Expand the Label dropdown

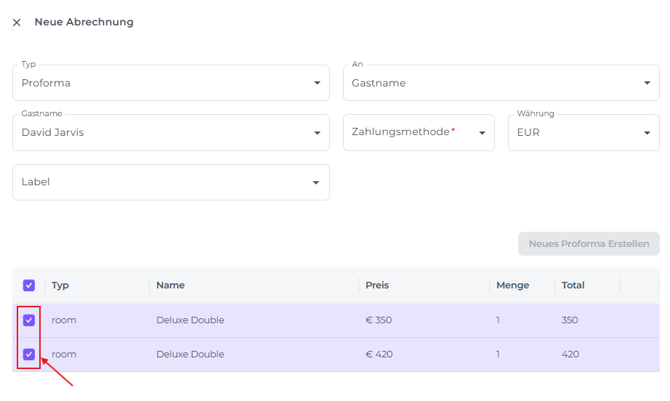[x=170, y=182]
